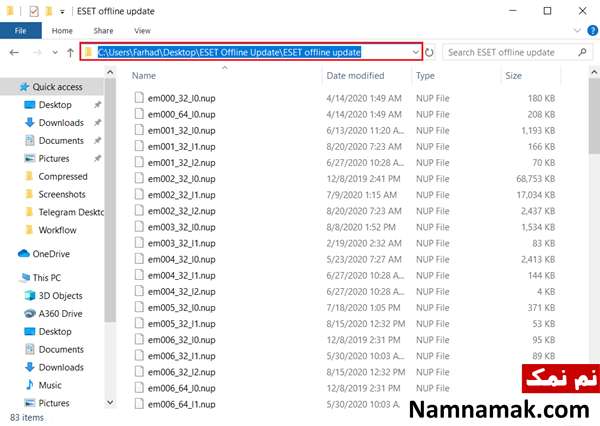
Task: Click the 7/9/2020 1:15 AM date cell
Action: [362, 195]
